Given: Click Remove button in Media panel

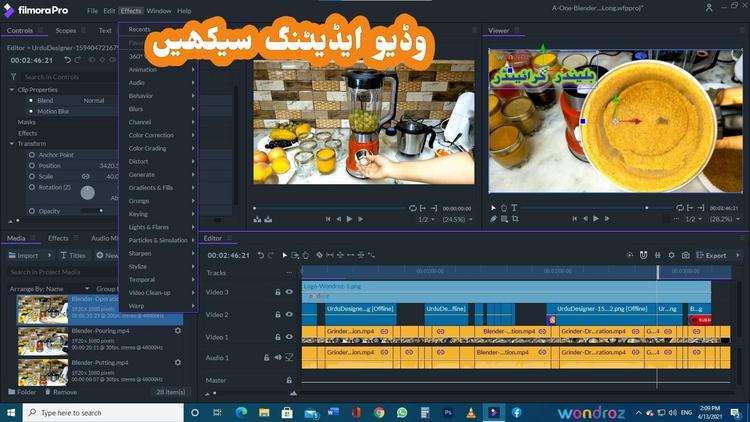Looking at the screenshot, I should click(x=61, y=392).
